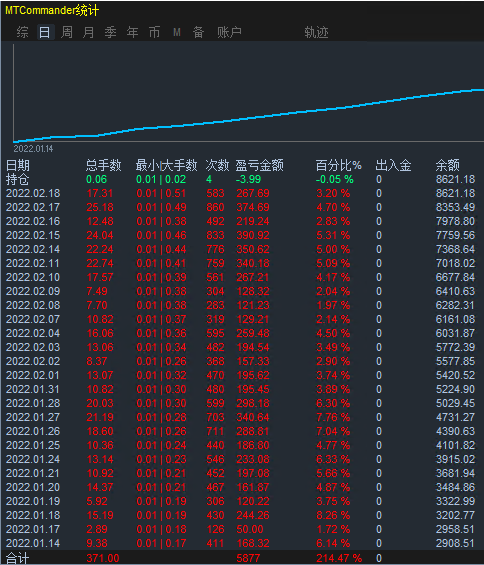This screenshot has width=484, height=565.
Task: Select the 日 daily statistics tab
Action: [45, 32]
